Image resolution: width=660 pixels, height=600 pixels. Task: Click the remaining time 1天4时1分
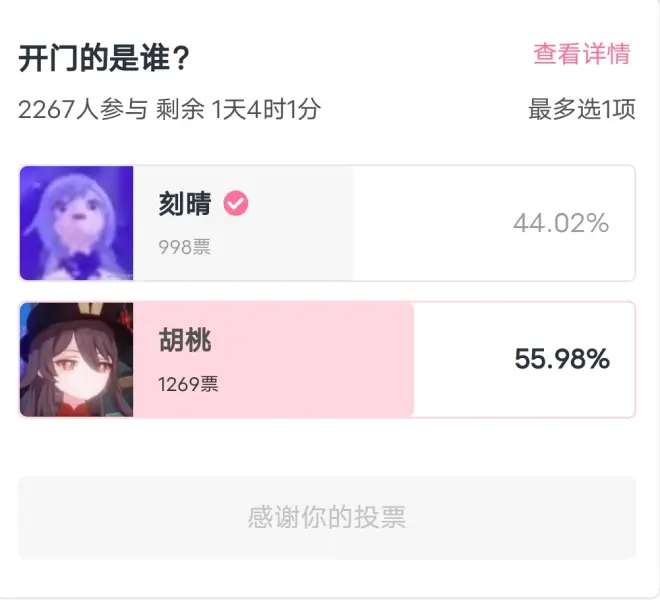266,109
